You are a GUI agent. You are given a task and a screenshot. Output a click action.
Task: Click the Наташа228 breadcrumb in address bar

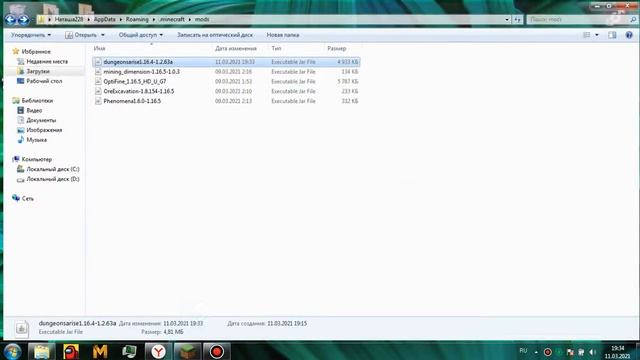click(x=69, y=19)
